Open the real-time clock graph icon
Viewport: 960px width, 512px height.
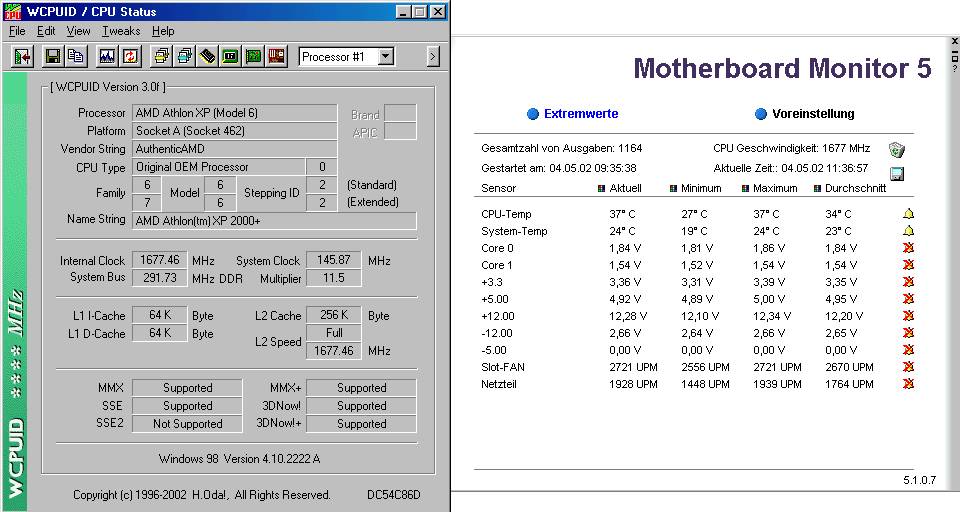[107, 57]
